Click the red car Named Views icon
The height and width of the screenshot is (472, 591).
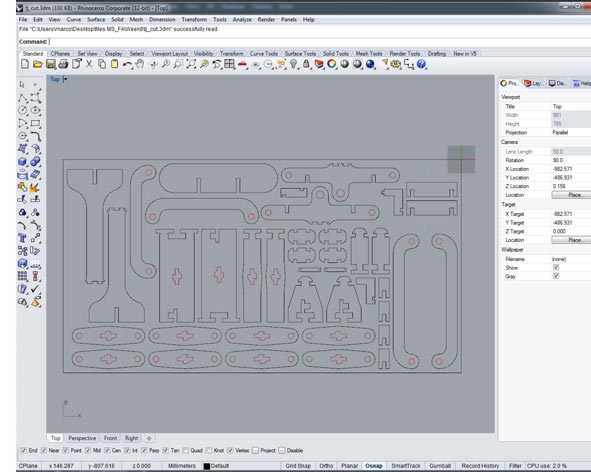point(242,64)
